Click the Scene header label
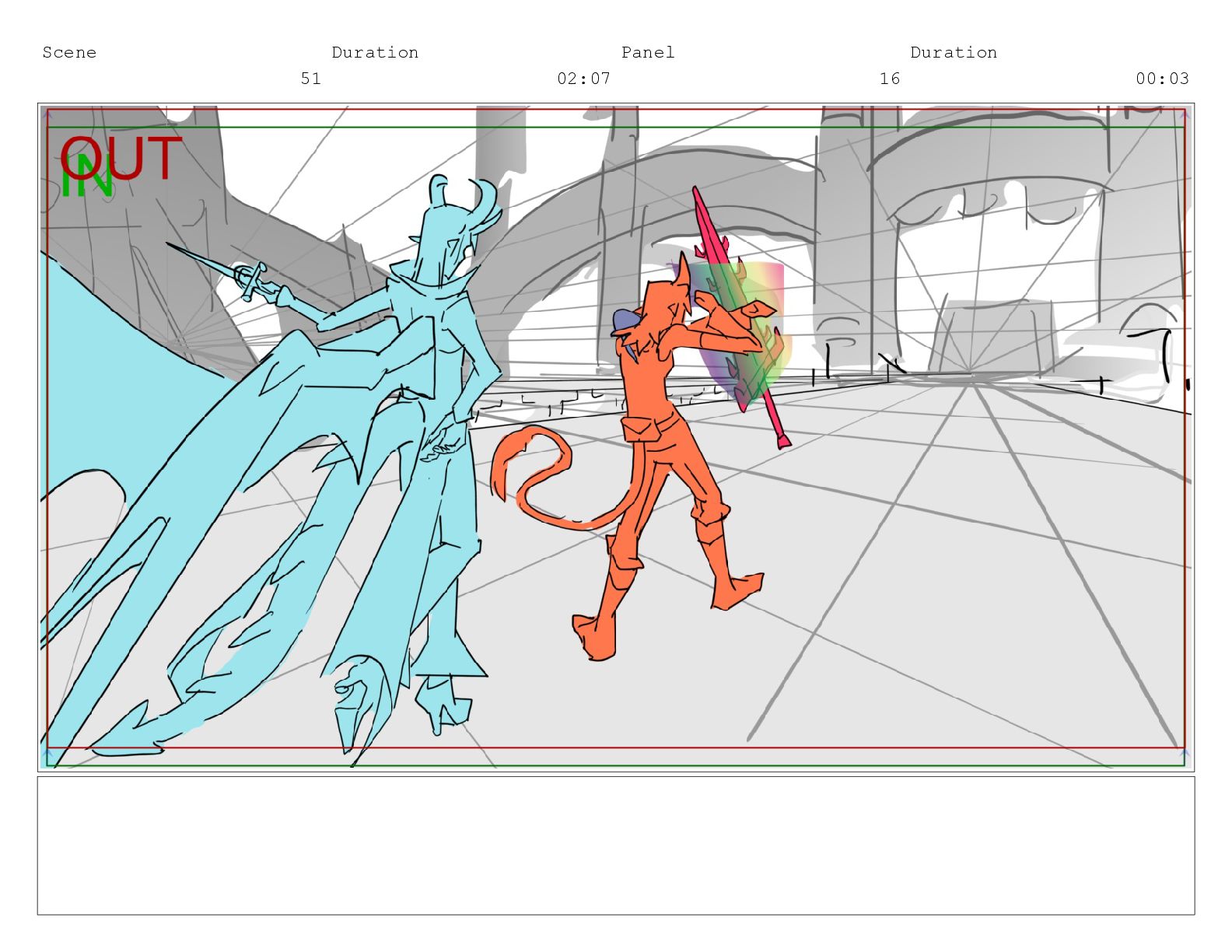Screen dimensions: 1232x952 point(69,52)
